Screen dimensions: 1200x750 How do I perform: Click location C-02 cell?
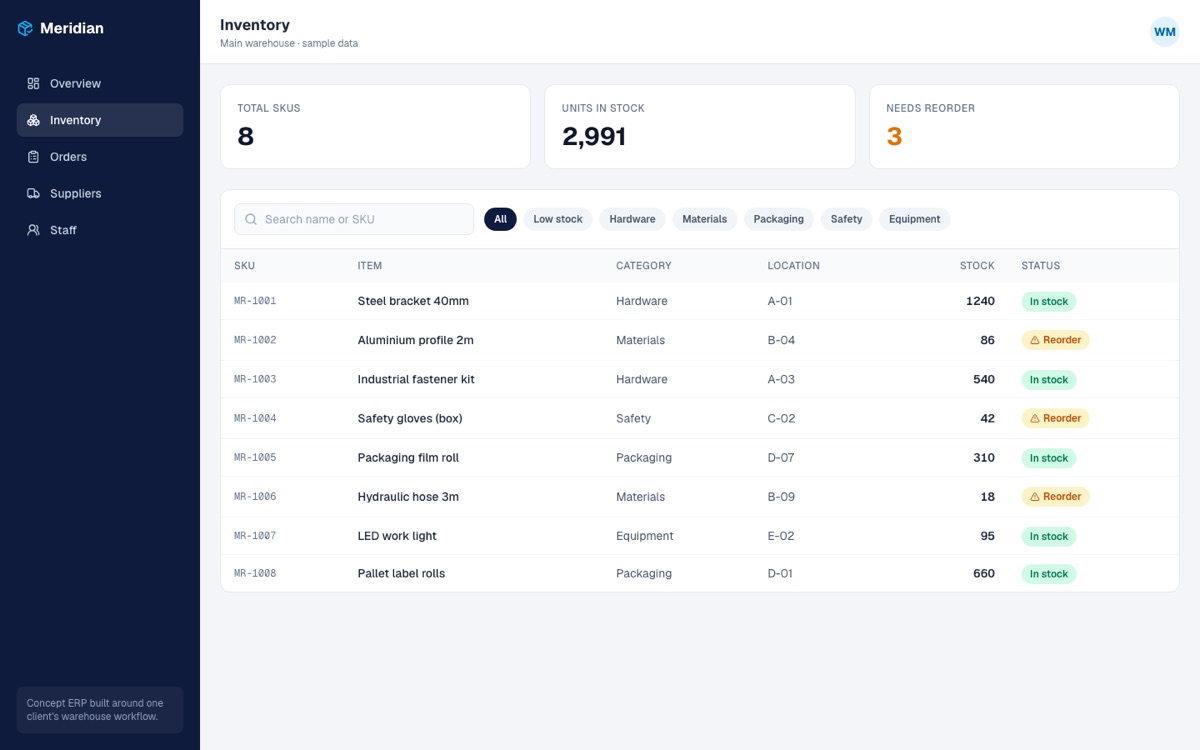782,419
